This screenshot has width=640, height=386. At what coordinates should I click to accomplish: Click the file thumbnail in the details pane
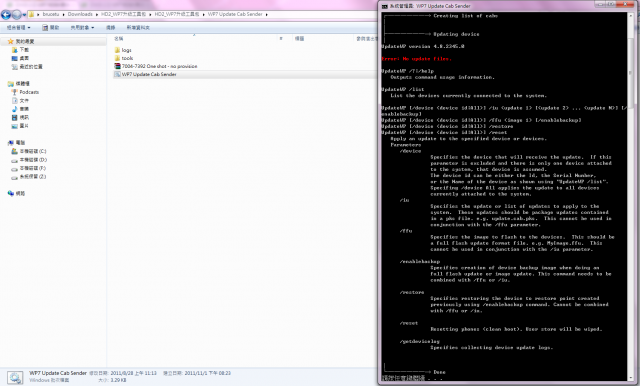point(15,377)
